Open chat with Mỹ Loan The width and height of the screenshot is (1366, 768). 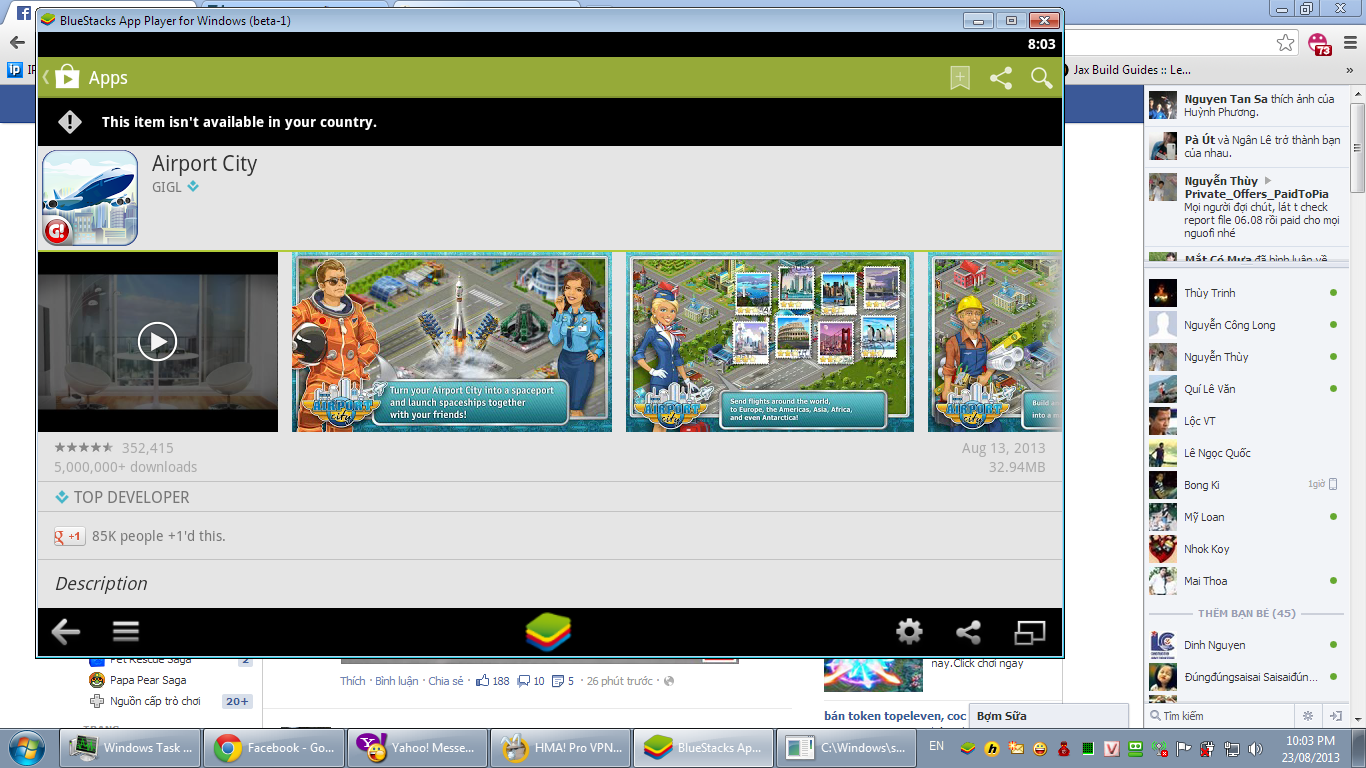click(1245, 517)
